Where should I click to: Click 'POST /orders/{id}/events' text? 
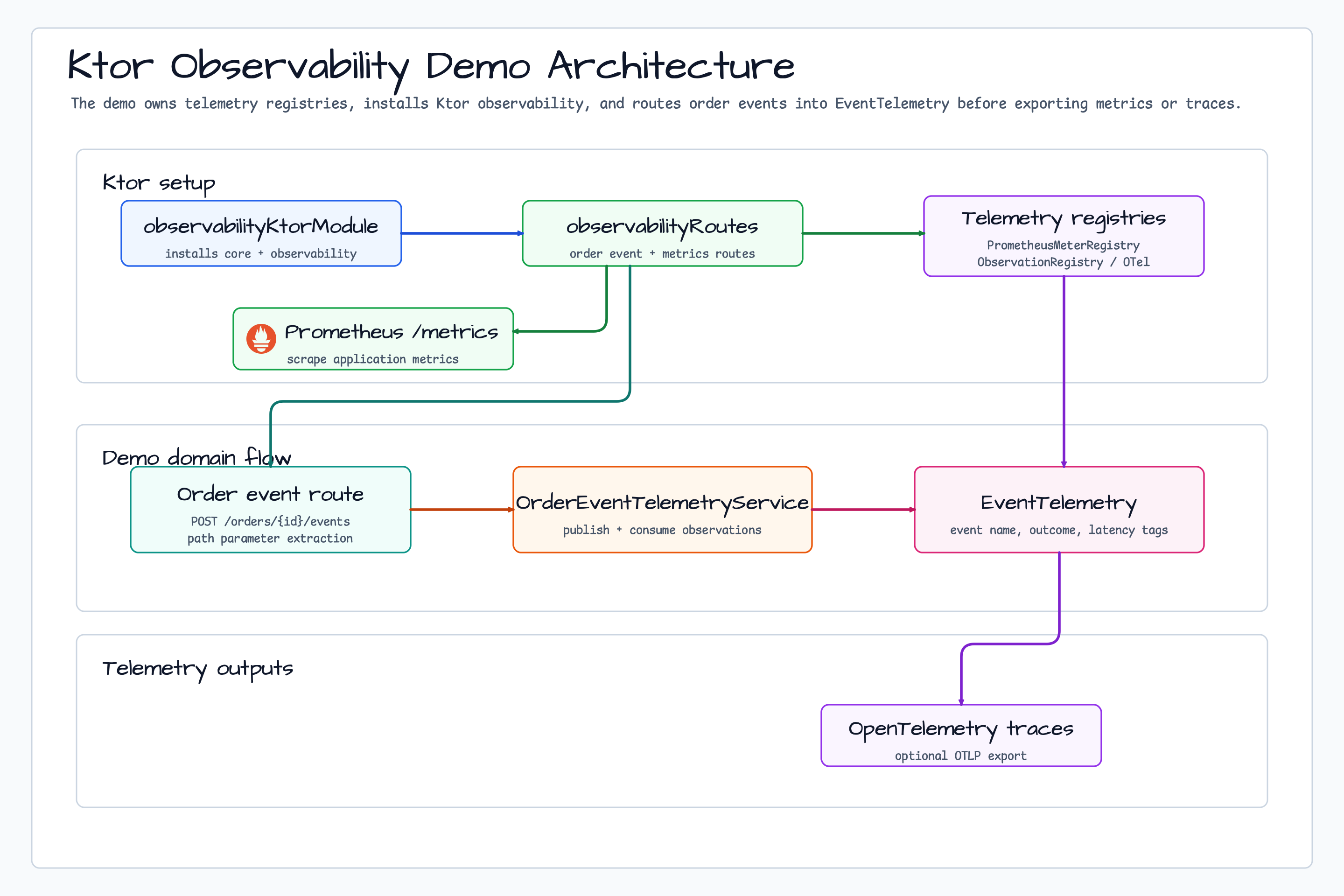270,522
